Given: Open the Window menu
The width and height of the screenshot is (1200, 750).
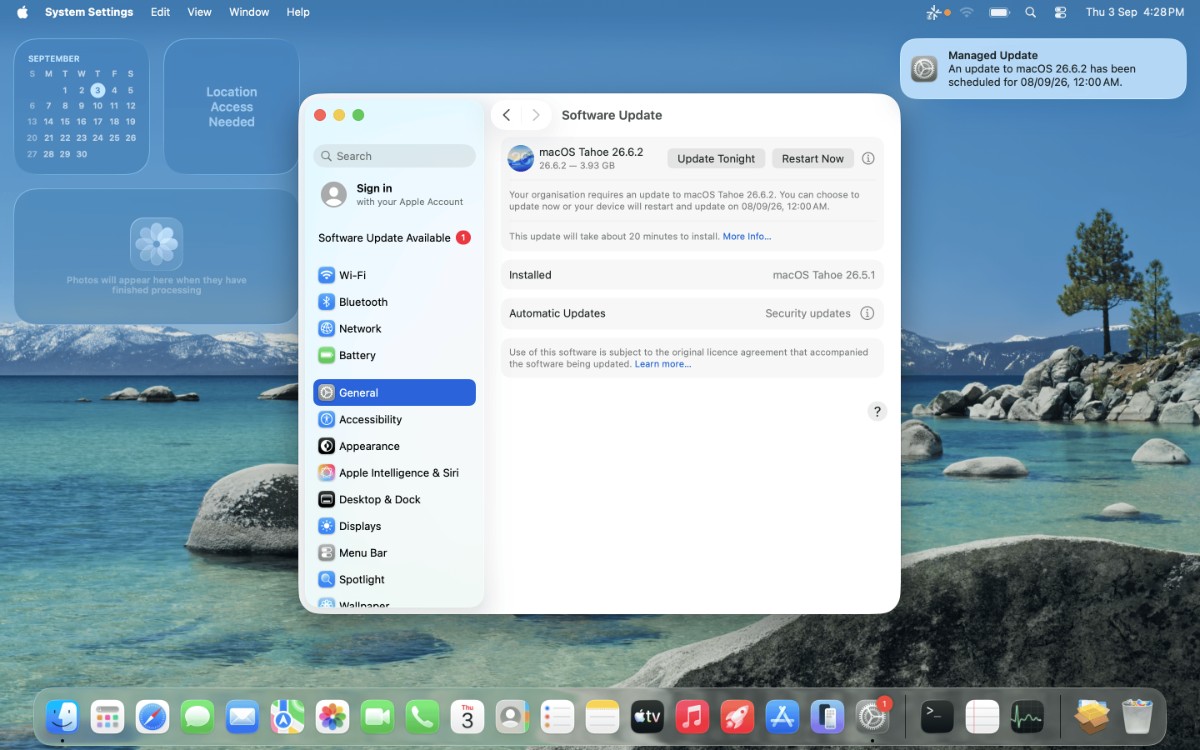Looking at the screenshot, I should (x=249, y=12).
